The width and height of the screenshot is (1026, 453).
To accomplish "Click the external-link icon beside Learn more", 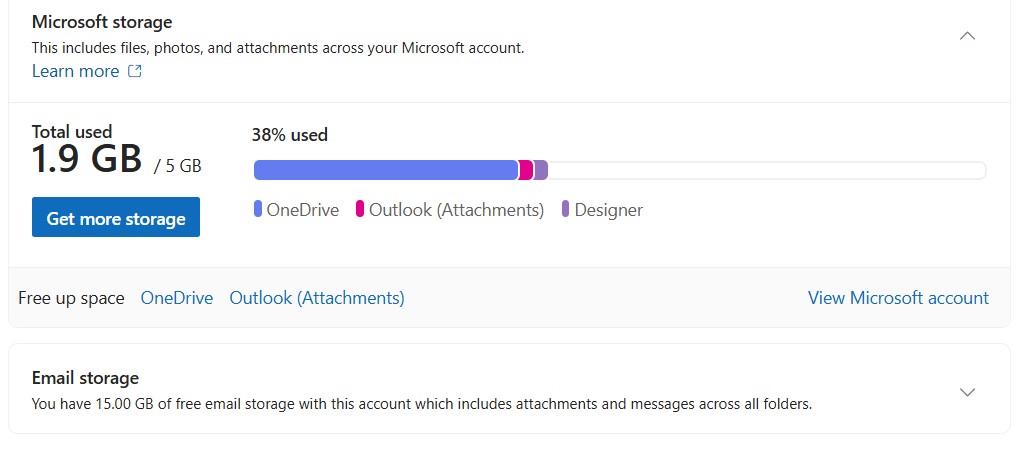I will point(135,71).
